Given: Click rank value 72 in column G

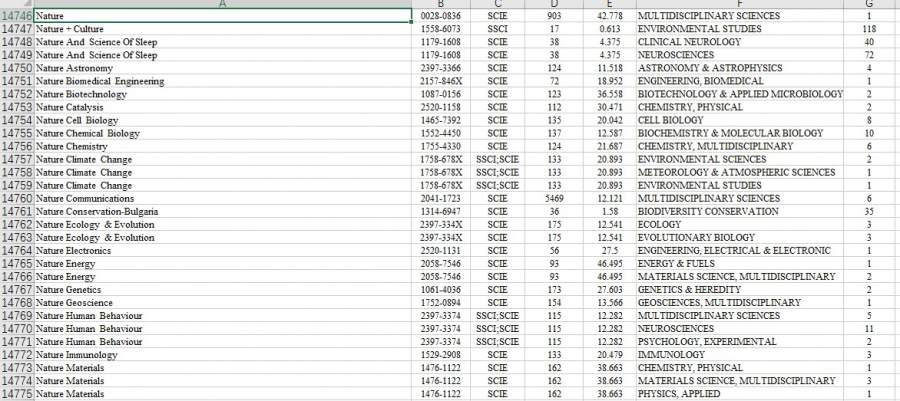Looking at the screenshot, I should (x=870, y=55).
